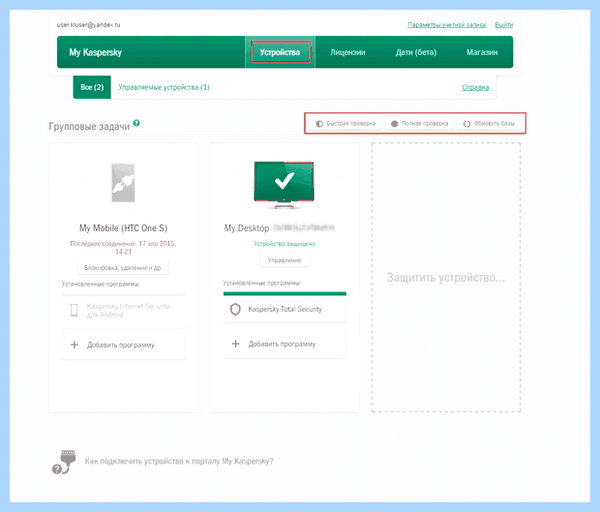Viewport: 600px width, 512px height.
Task: Select the Все (2) filter tab
Action: 92,87
